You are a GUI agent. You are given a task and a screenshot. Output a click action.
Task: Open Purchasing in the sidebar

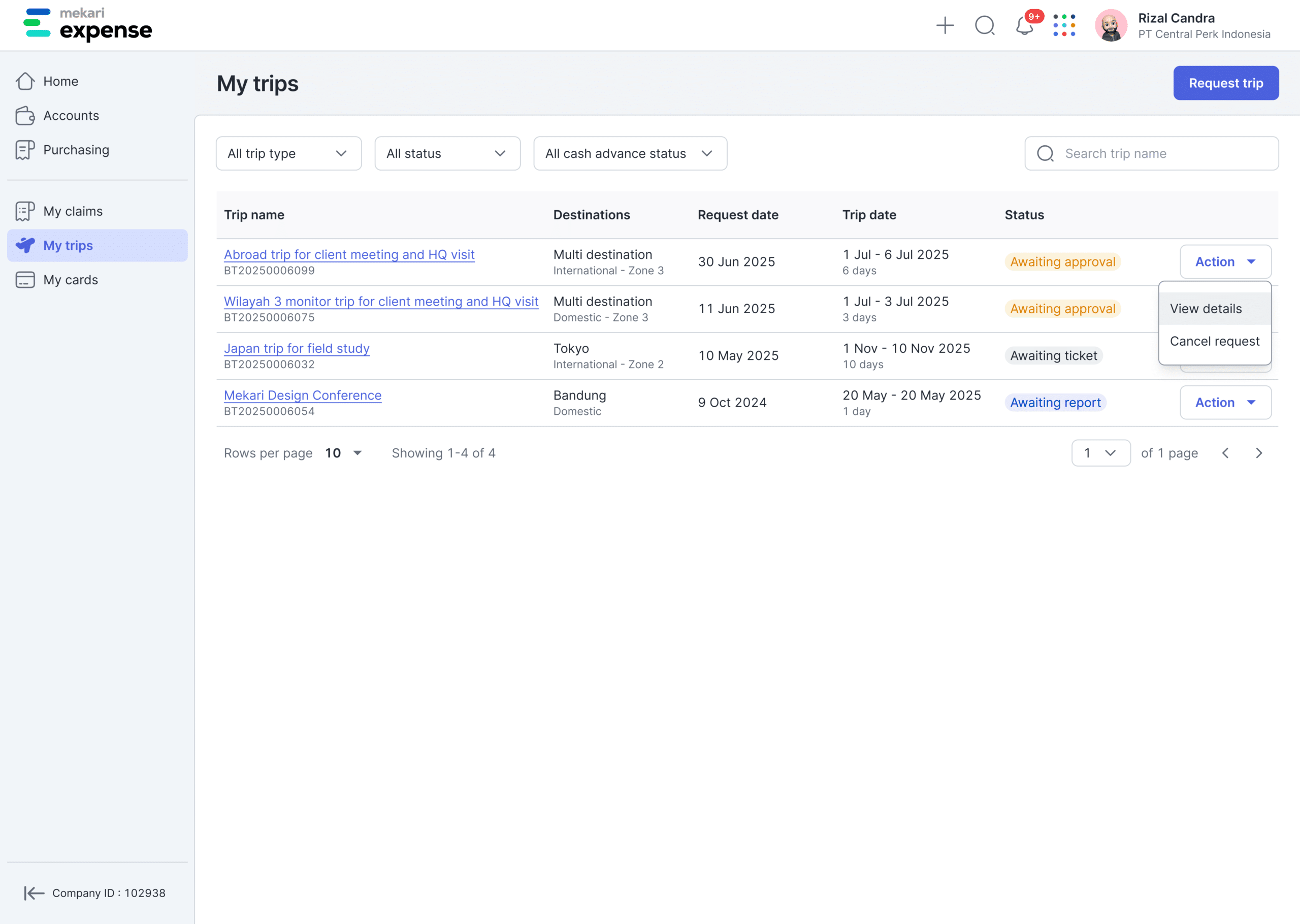tap(76, 150)
